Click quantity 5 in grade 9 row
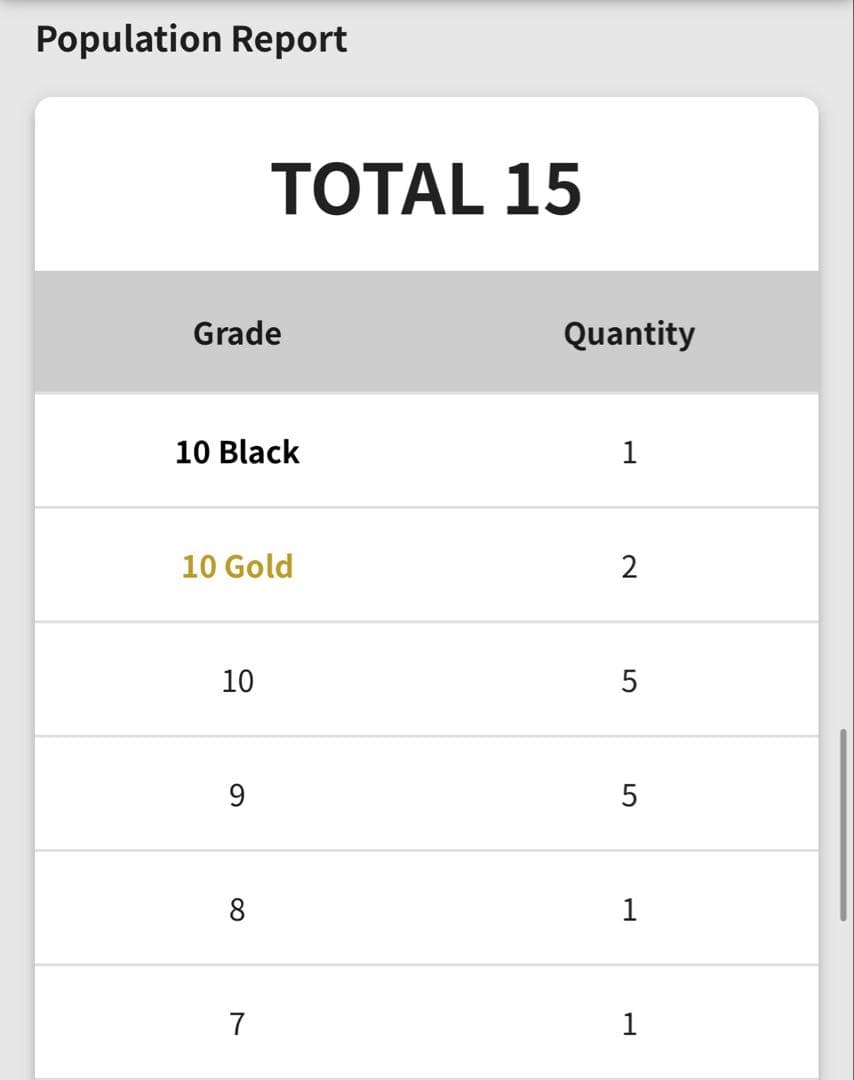 (628, 795)
